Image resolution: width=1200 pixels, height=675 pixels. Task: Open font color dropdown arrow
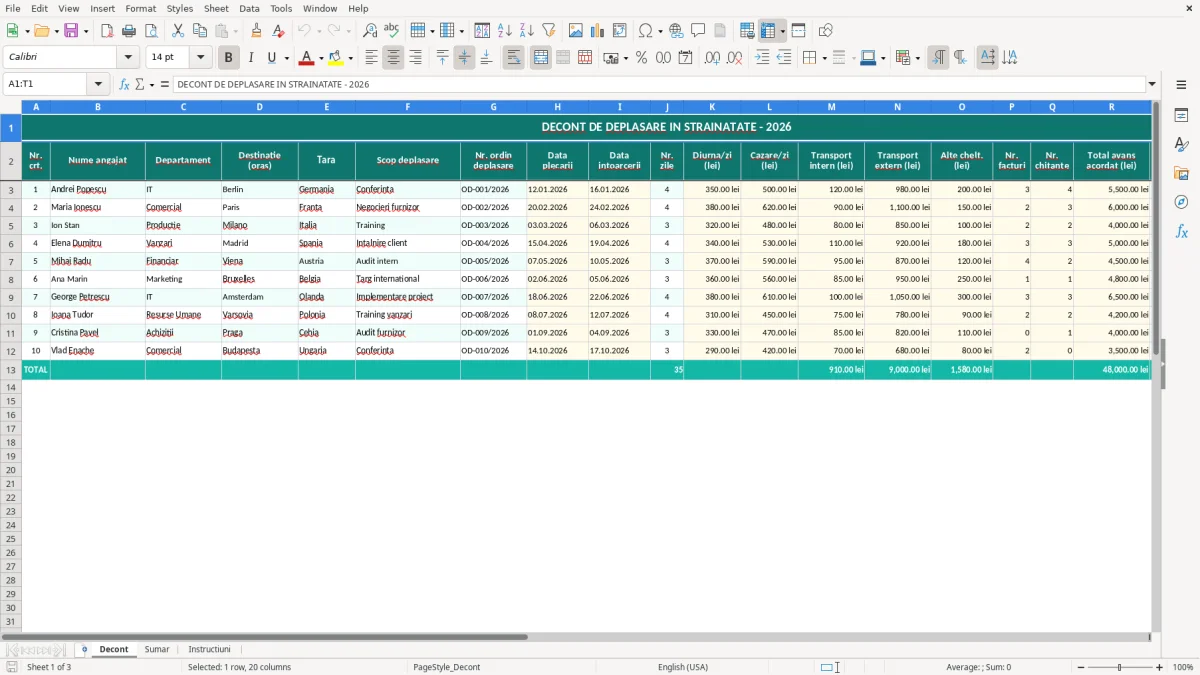321,58
